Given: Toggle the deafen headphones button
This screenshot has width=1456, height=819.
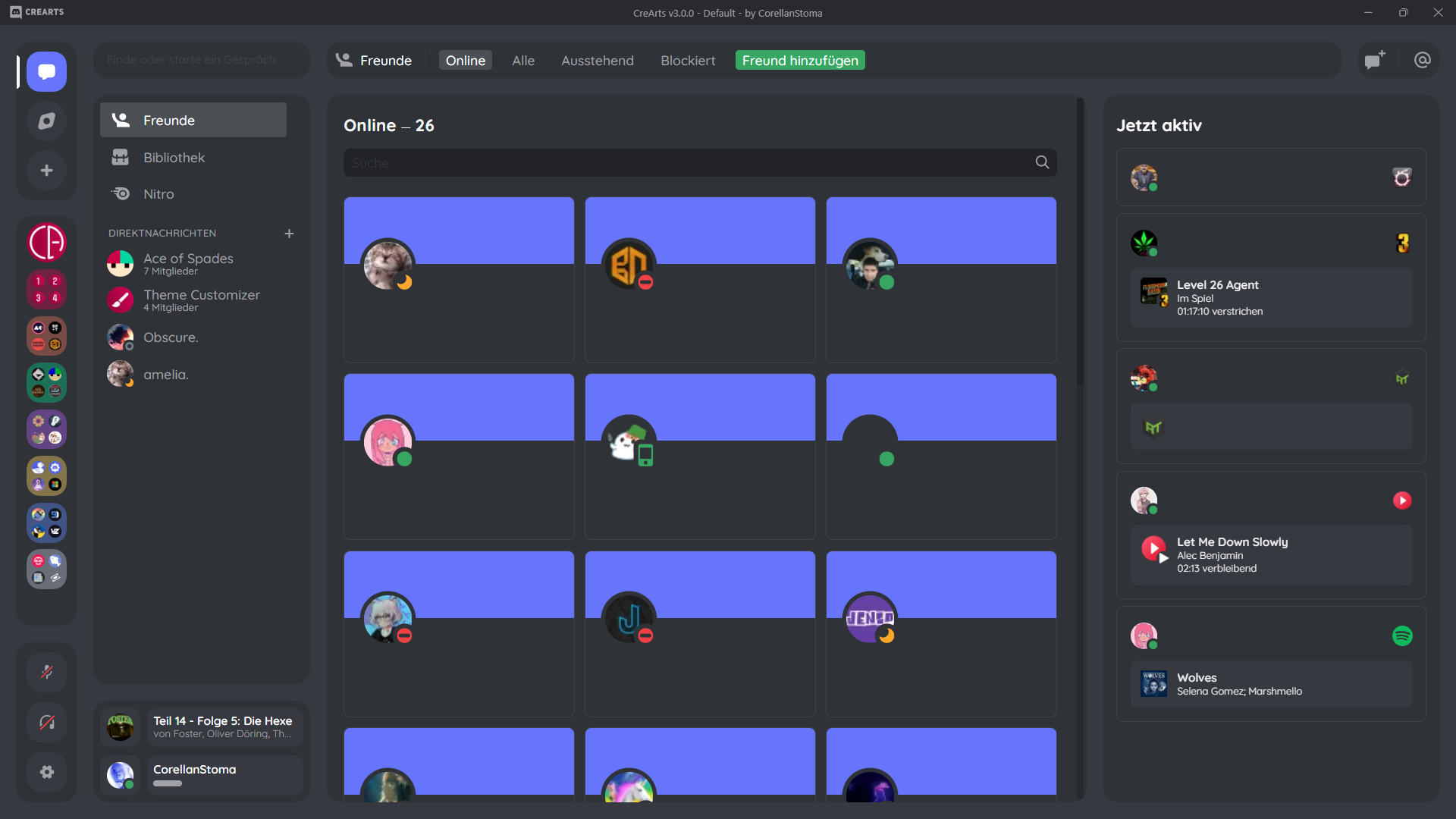Looking at the screenshot, I should click(46, 722).
